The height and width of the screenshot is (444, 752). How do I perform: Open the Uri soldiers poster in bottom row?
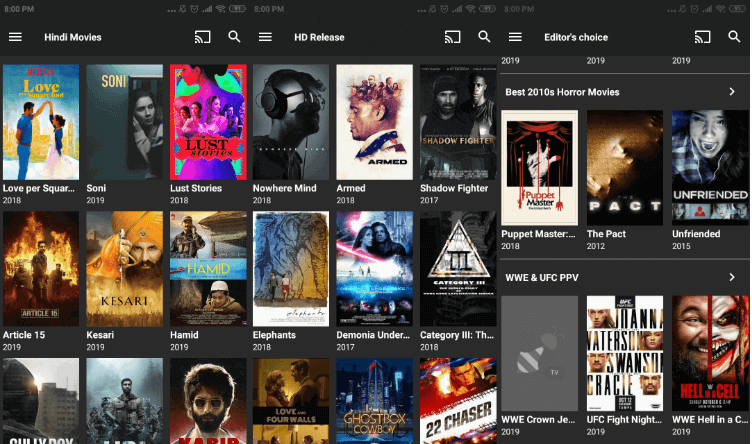click(x=125, y=401)
